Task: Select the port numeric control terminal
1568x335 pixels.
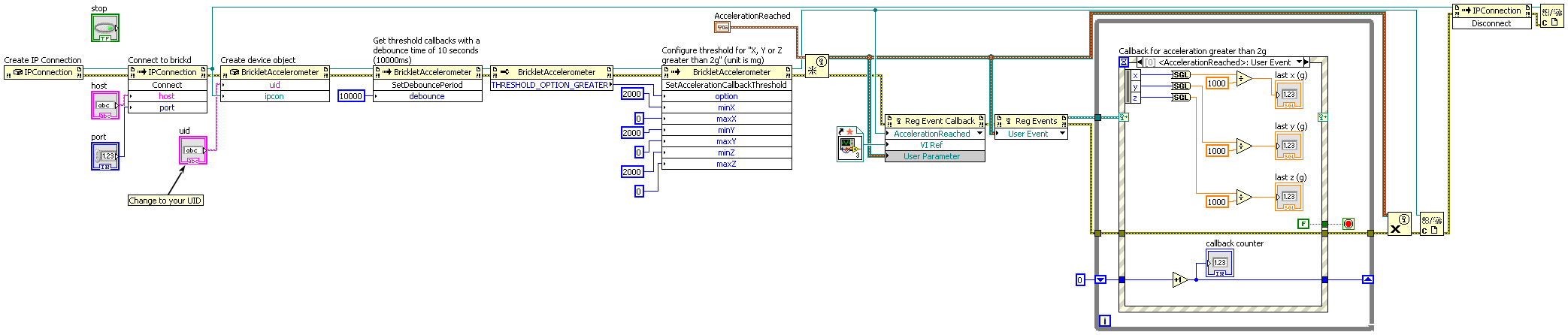Action: click(104, 156)
